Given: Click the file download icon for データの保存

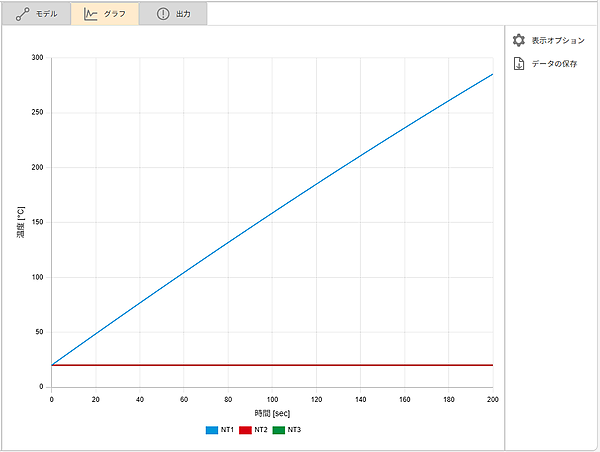Looking at the screenshot, I should [x=518, y=63].
